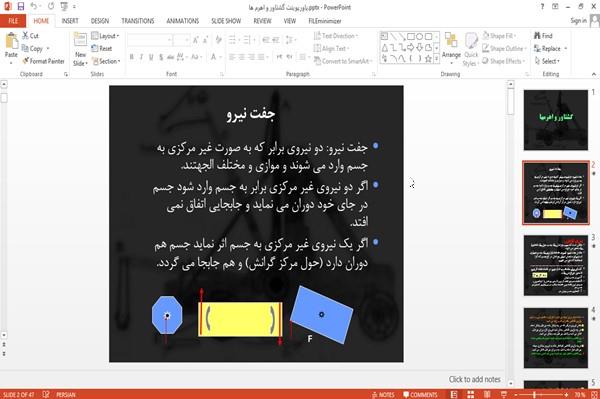The width and height of the screenshot is (600, 399).
Task: Open the Replace dropdown arrow
Action: pos(566,49)
